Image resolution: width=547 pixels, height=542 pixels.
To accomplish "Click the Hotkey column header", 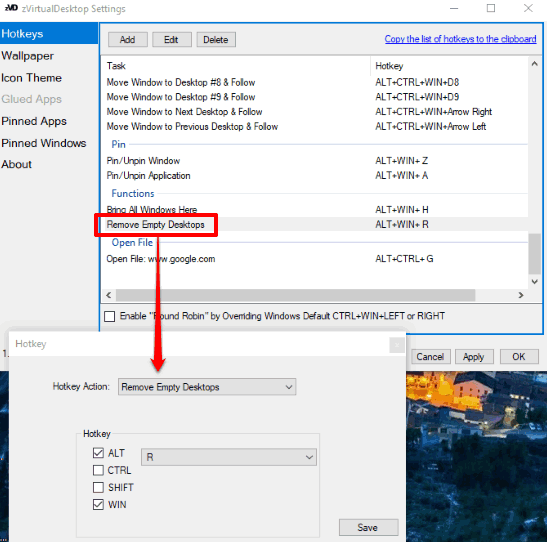I will point(449,66).
